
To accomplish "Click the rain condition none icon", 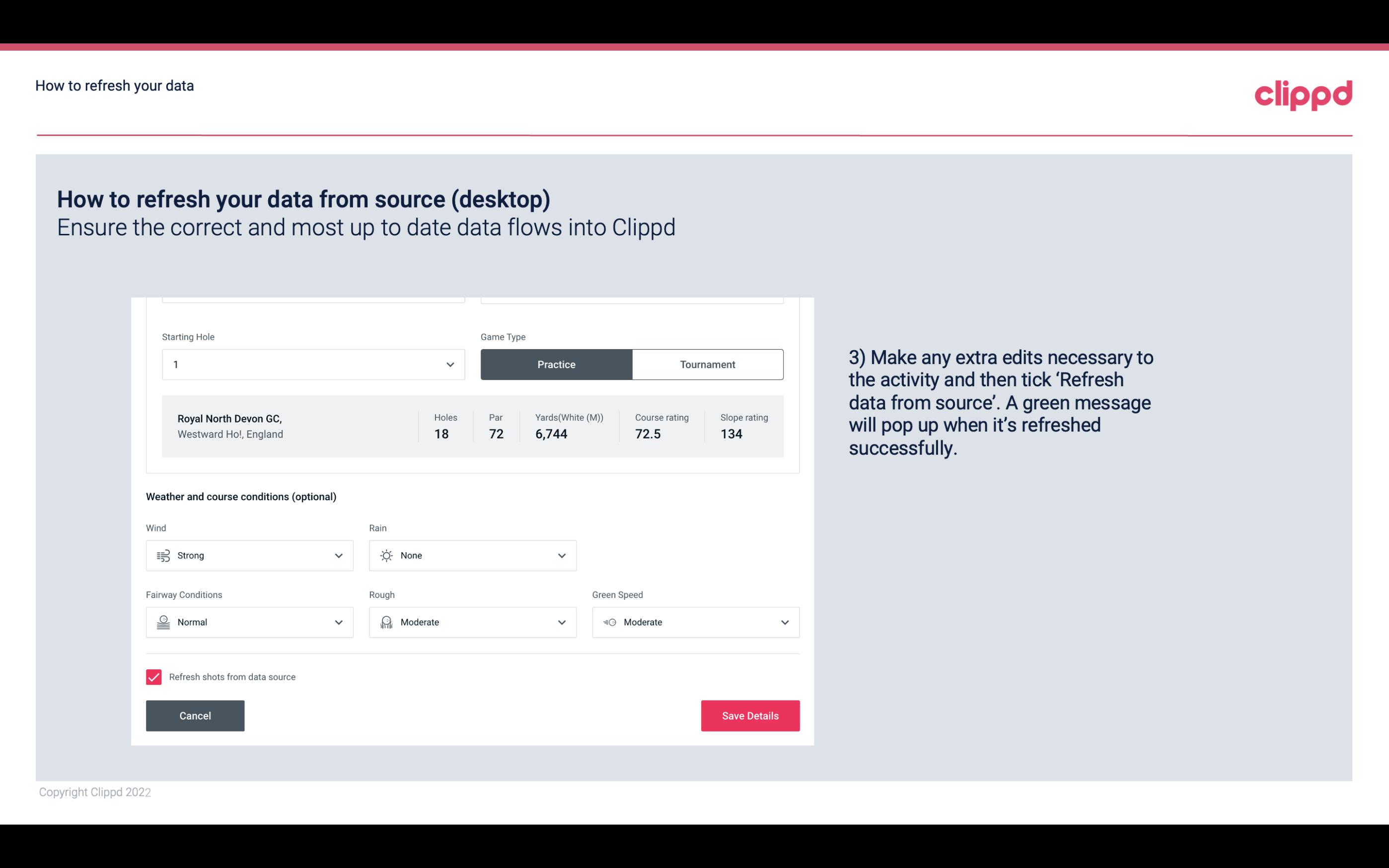I will click(386, 555).
